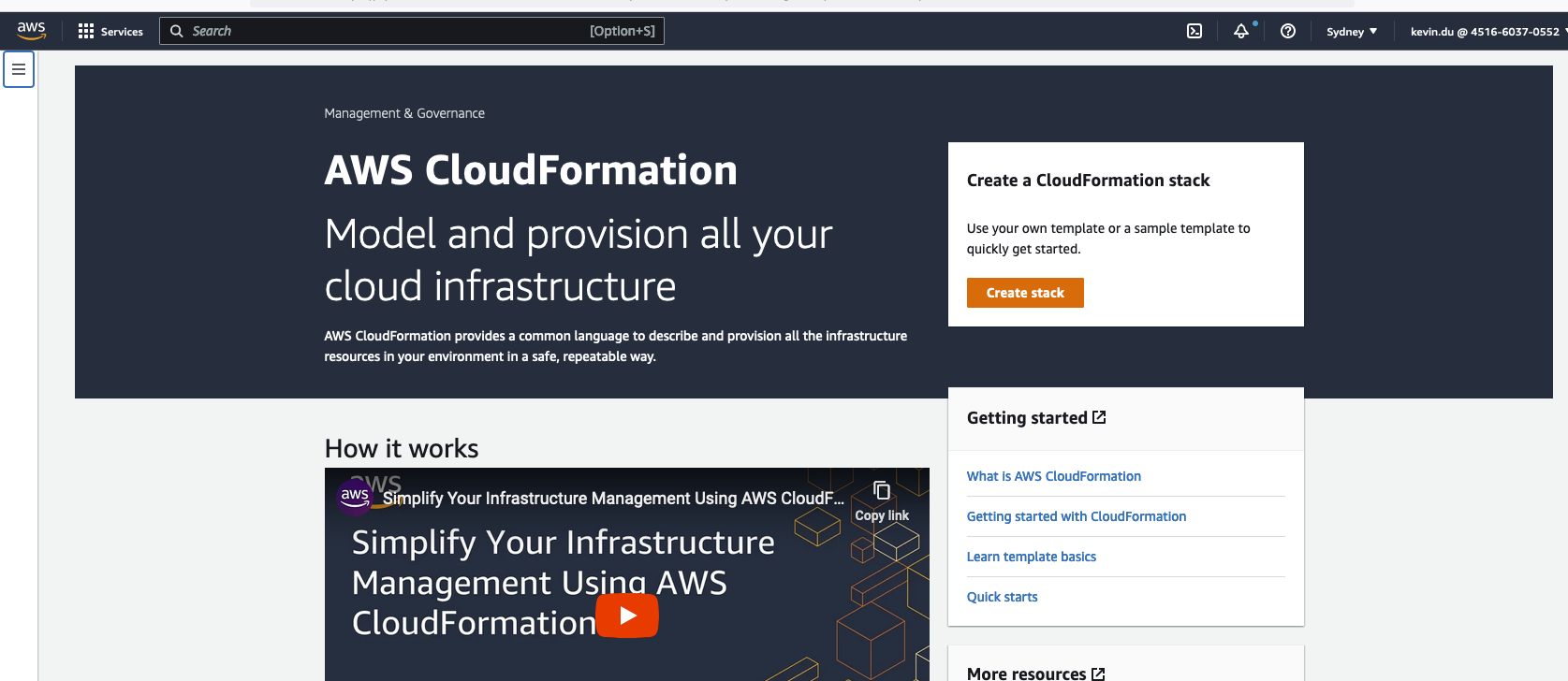Open the help question mark icon
This screenshot has height=681, width=1568.
pyautogui.click(x=1288, y=31)
